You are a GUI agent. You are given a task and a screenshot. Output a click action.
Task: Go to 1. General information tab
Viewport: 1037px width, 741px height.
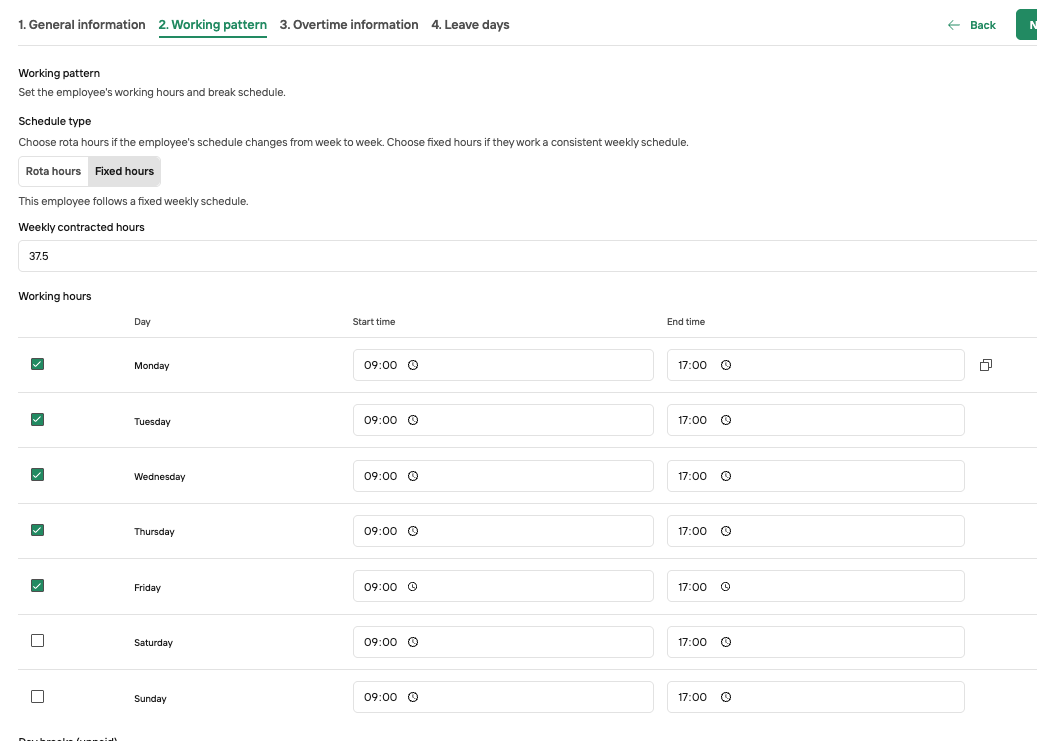coord(82,25)
